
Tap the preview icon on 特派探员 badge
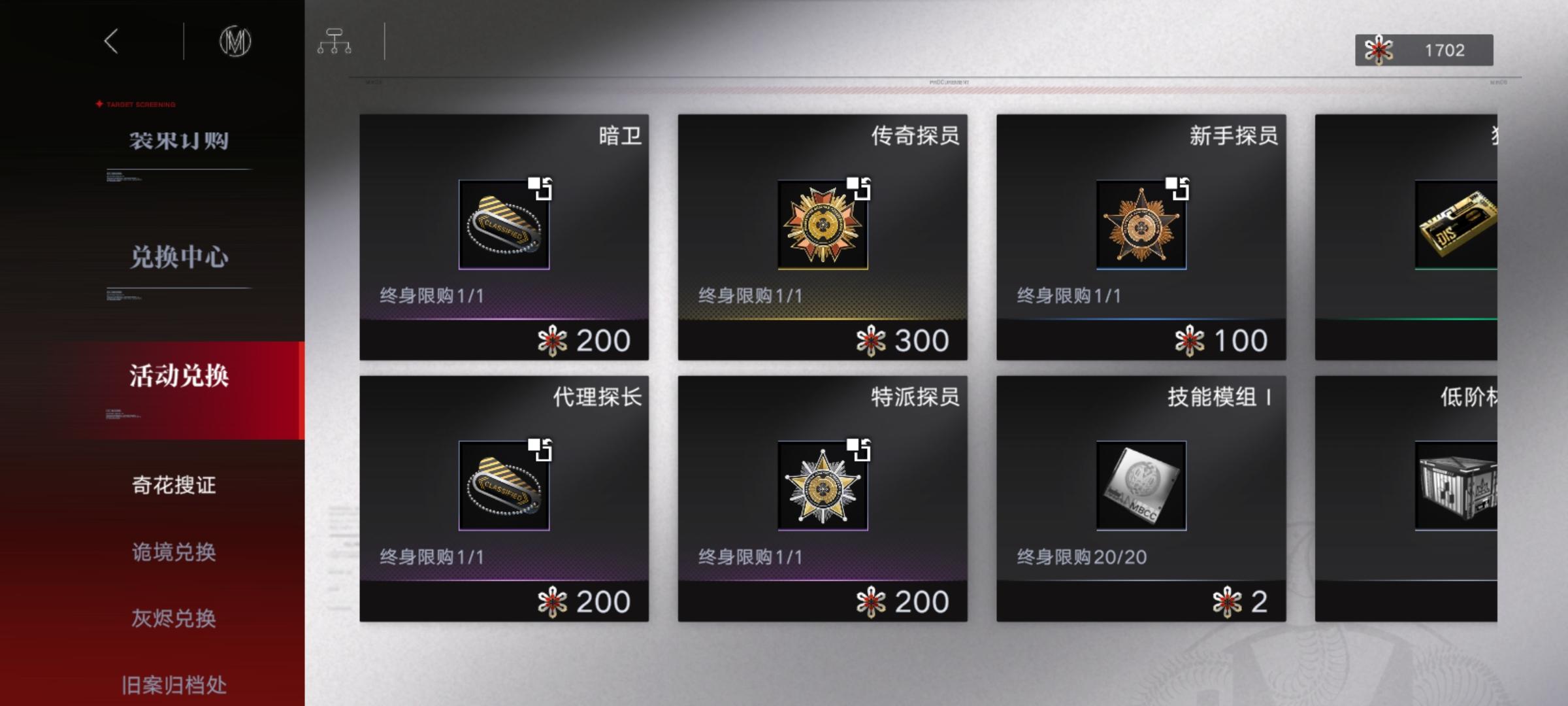point(859,450)
